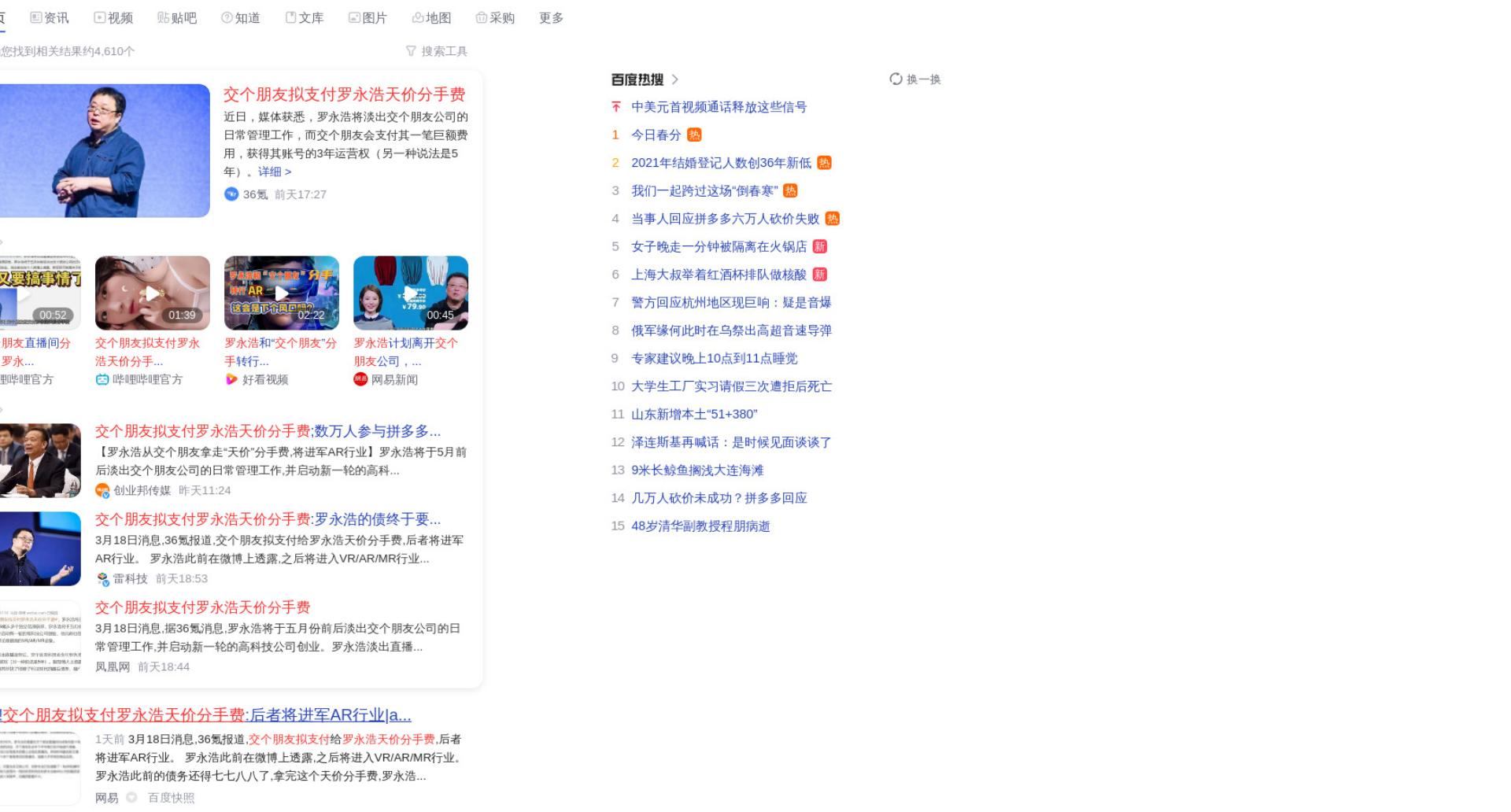Click the 36氪 source logo icon
Image resolution: width=1511 pixels, height=812 pixels.
[x=231, y=194]
